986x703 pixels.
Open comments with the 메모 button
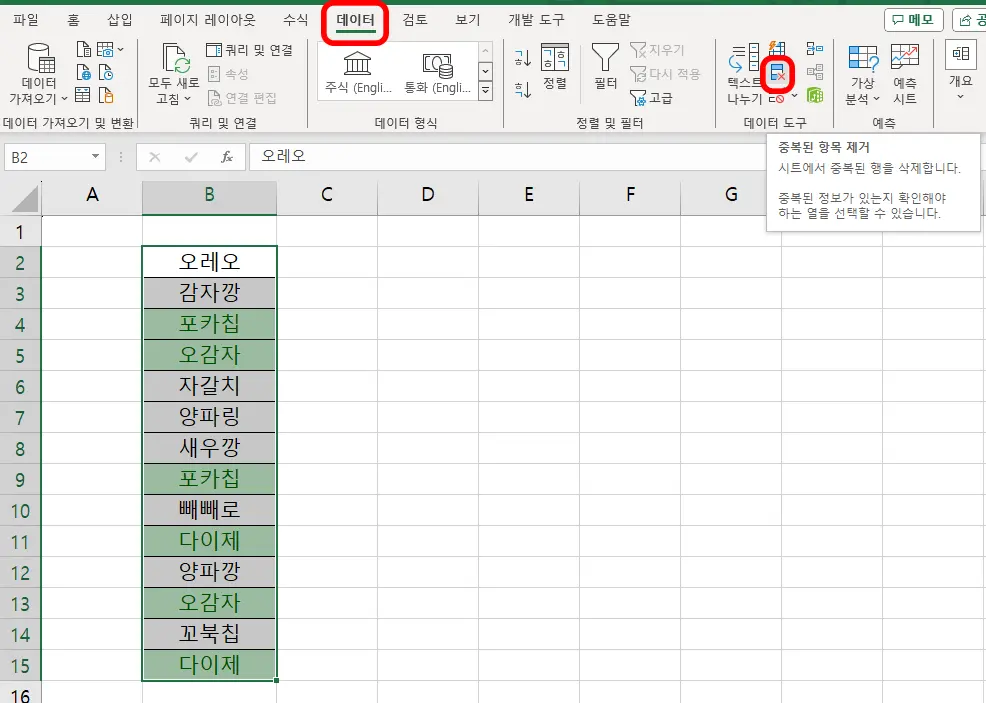(x=912, y=18)
